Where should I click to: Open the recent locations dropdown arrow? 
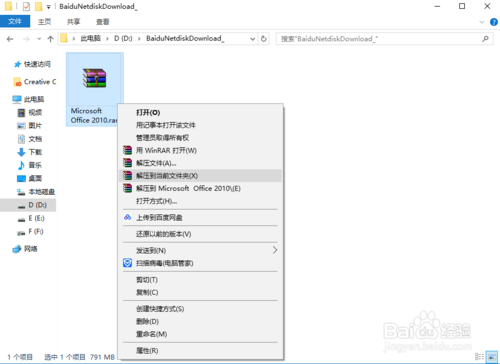tap(39, 39)
